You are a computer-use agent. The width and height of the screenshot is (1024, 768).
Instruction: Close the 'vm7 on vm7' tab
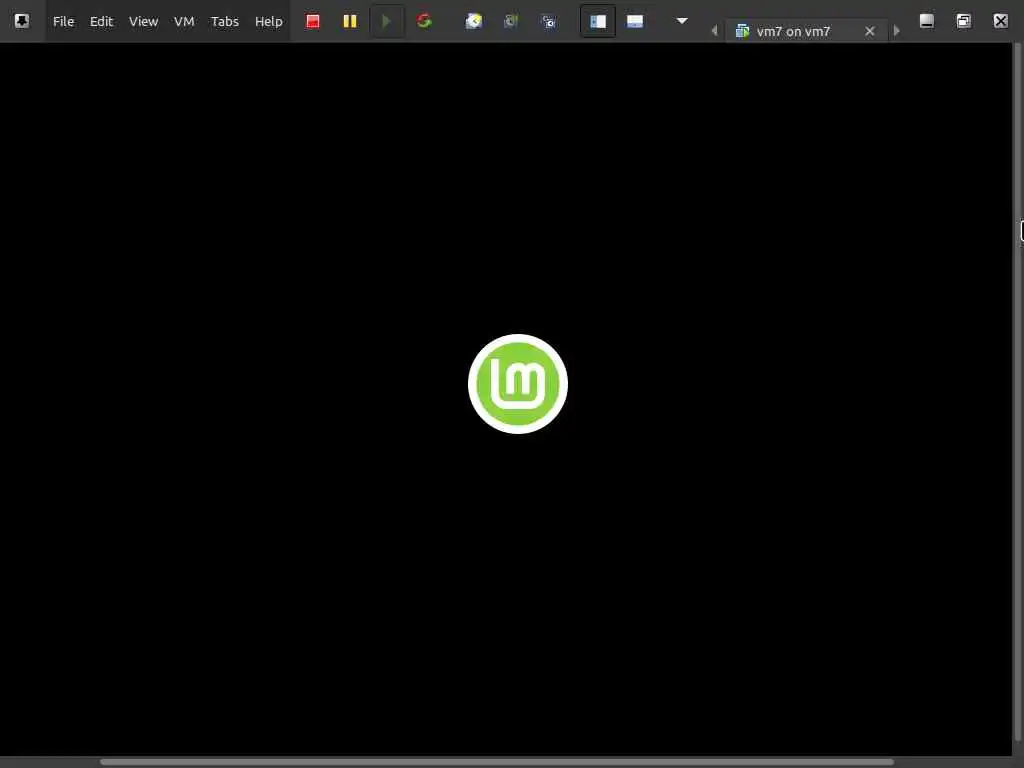tap(870, 31)
